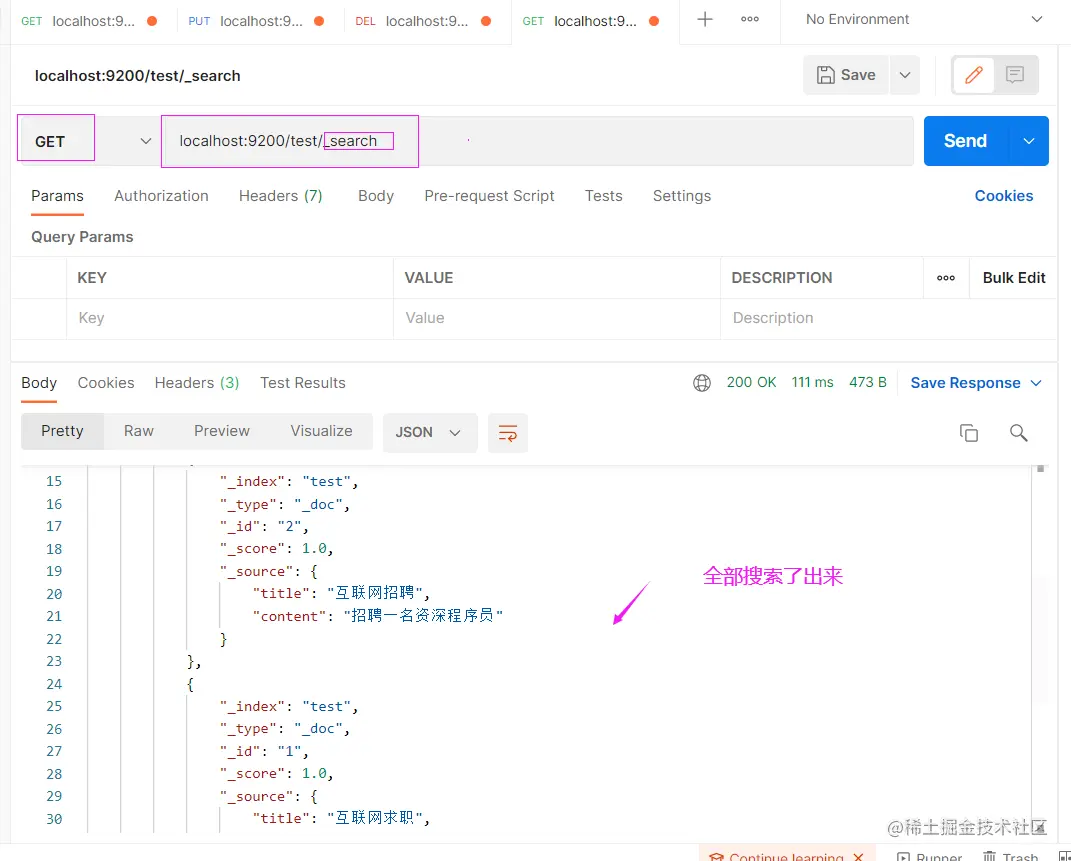Click the globe network icon near 200 OK
Image resolution: width=1071 pixels, height=861 pixels.
tap(701, 383)
